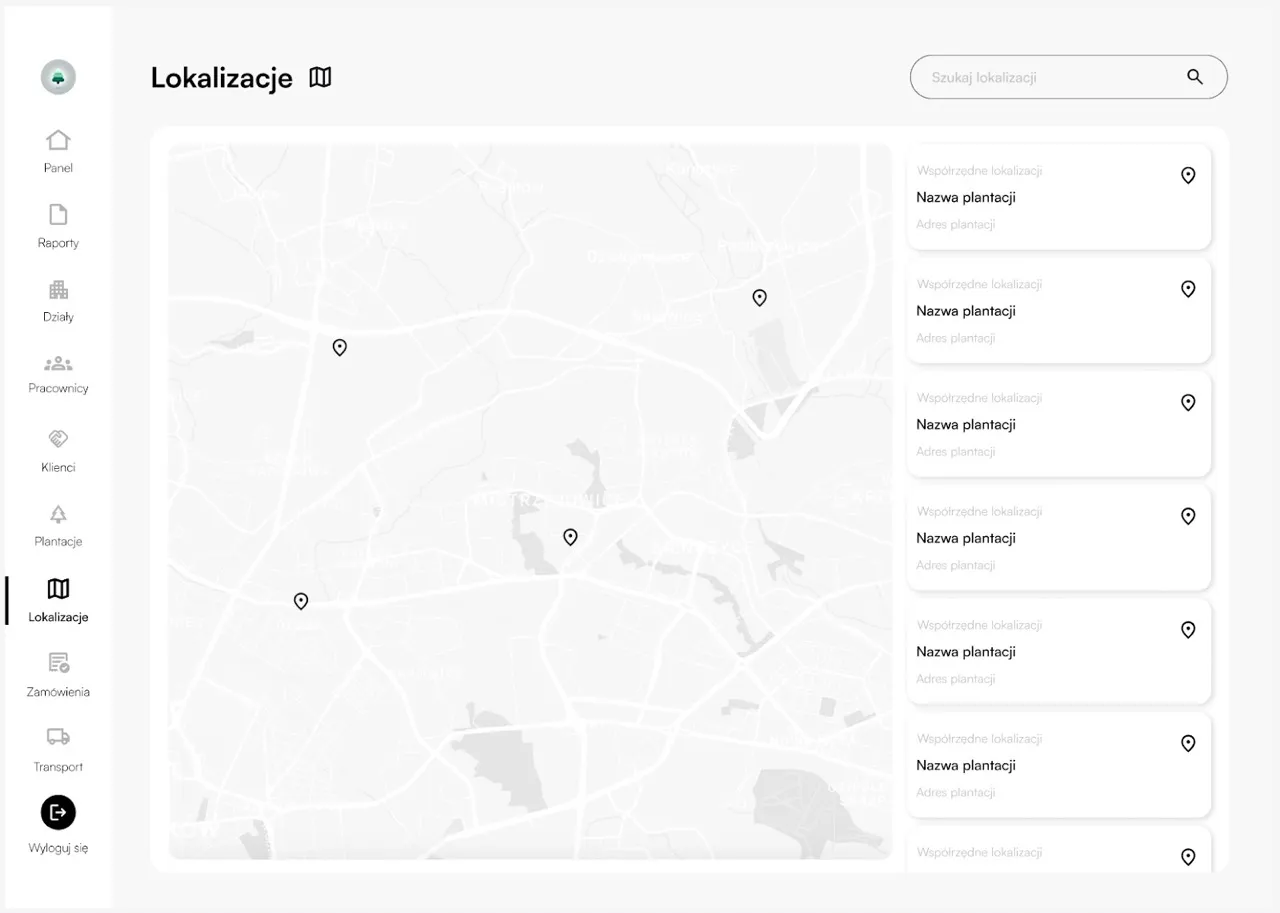Viewport: 1280px width, 913px height.
Task: Open Pracownicy people icon
Action: [x=58, y=363]
